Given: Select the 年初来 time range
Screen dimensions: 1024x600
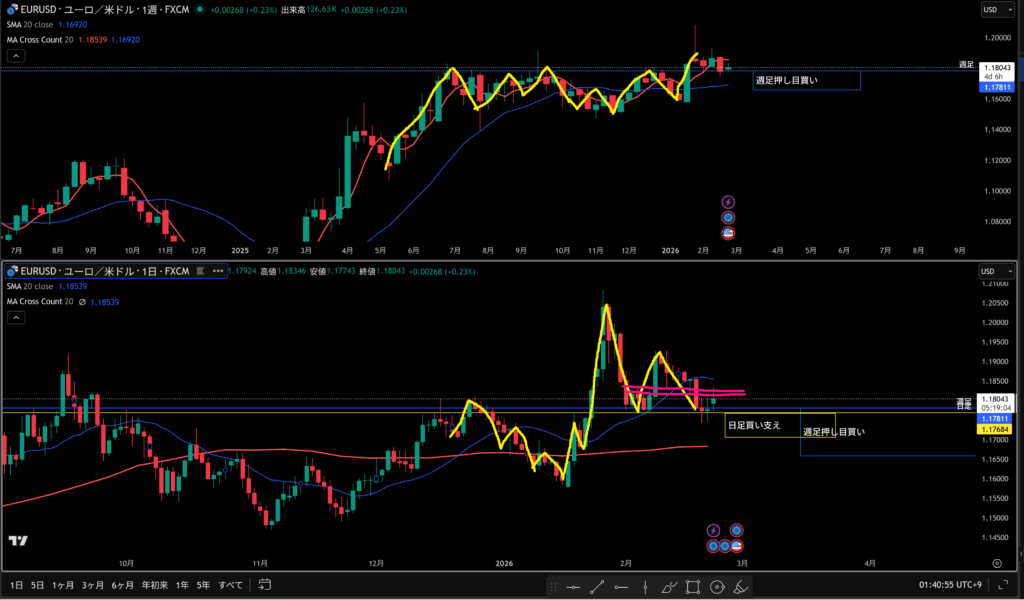Looking at the screenshot, I should pyautogui.click(x=154, y=584).
